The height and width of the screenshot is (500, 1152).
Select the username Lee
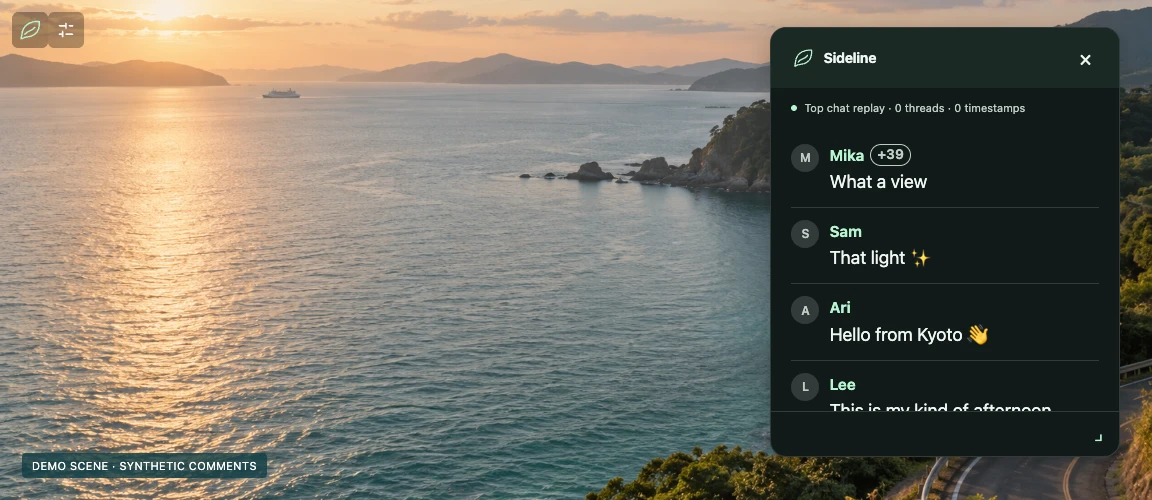coord(843,385)
